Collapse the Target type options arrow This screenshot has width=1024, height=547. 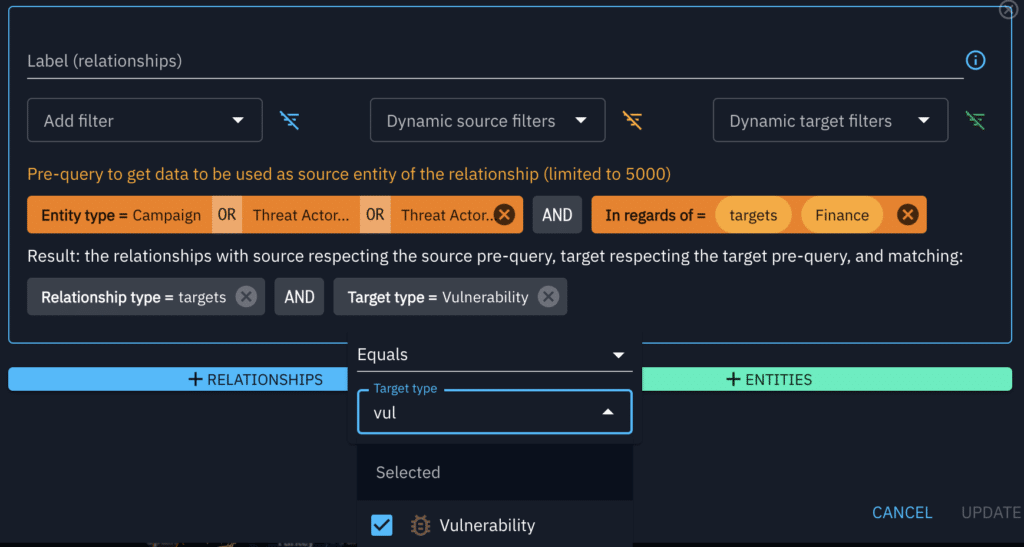[607, 412]
